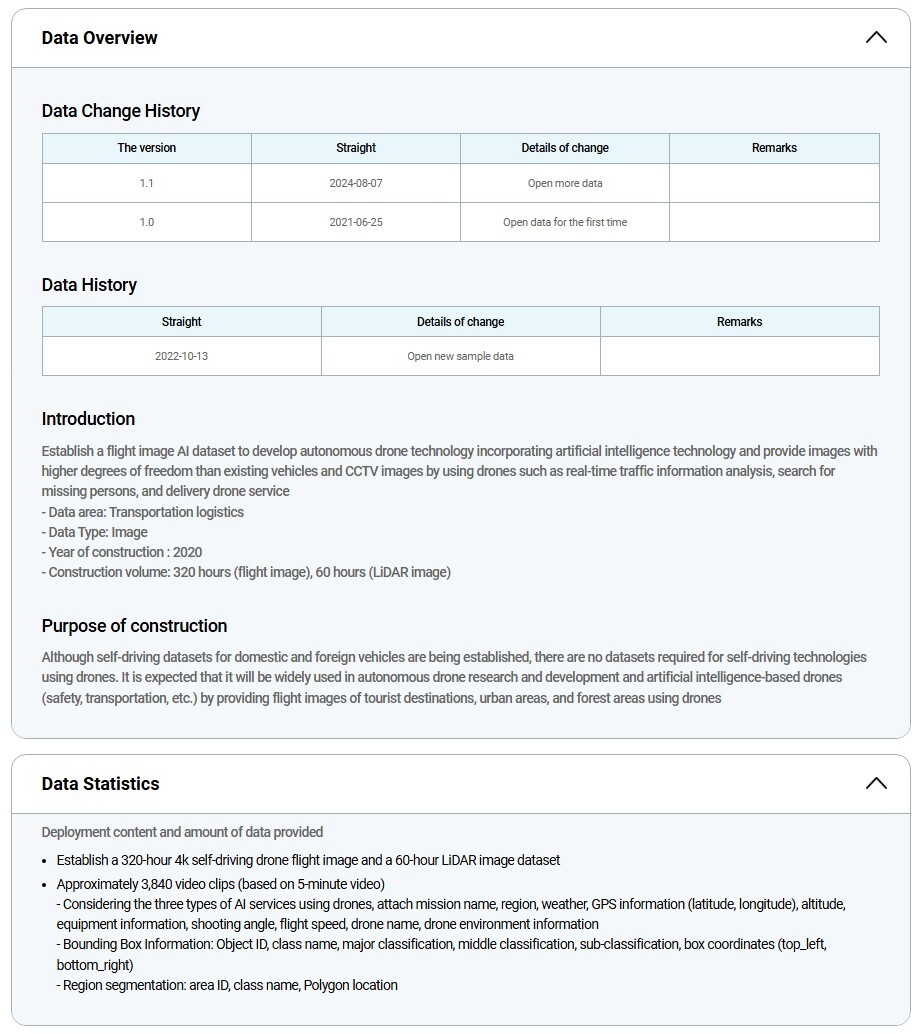Viewport: 916px width, 1034px height.
Task: Click the "Open new sample data" cell
Action: click(460, 356)
